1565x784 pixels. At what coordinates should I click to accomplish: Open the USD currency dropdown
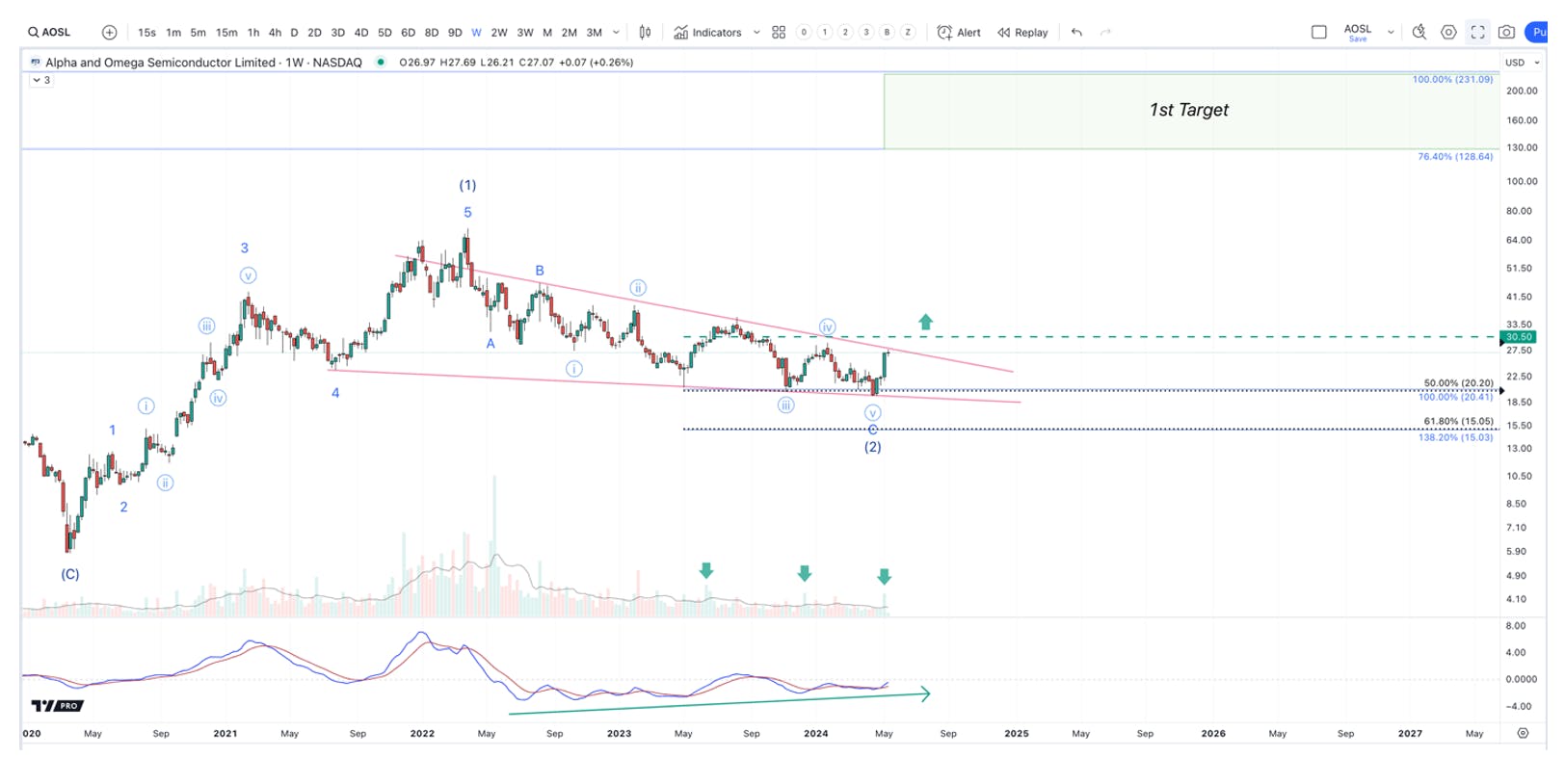[1523, 63]
